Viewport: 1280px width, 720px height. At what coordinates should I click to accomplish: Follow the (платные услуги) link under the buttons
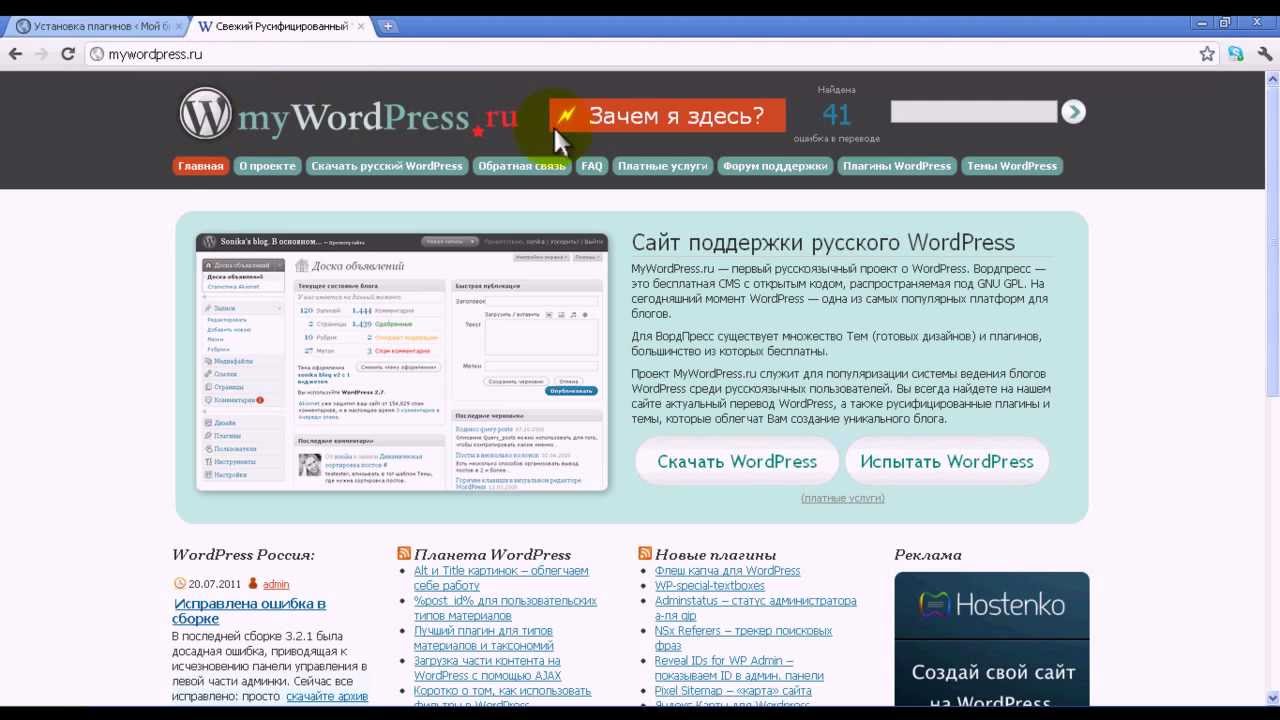pos(843,498)
